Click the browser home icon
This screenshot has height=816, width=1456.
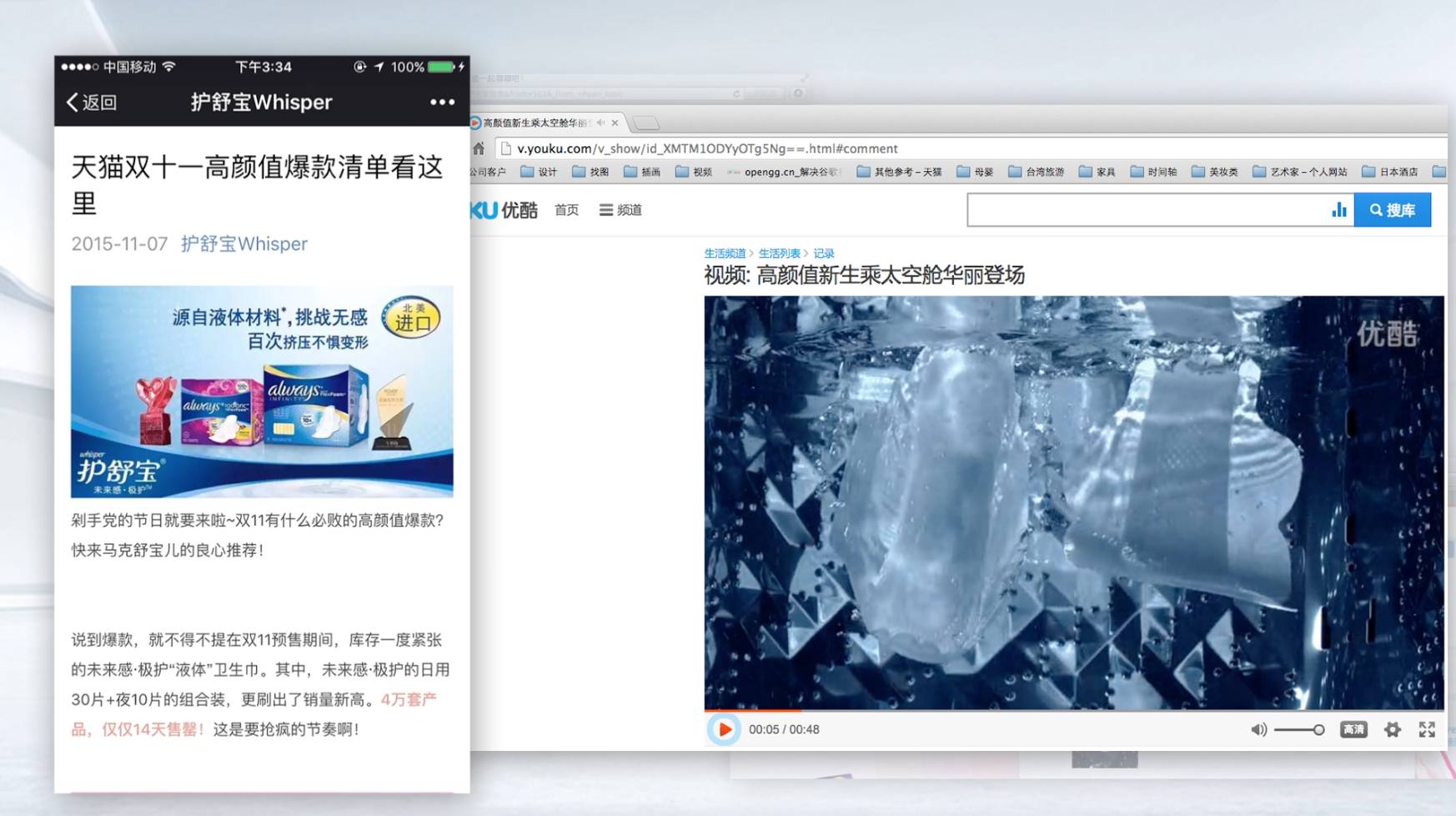coord(479,149)
